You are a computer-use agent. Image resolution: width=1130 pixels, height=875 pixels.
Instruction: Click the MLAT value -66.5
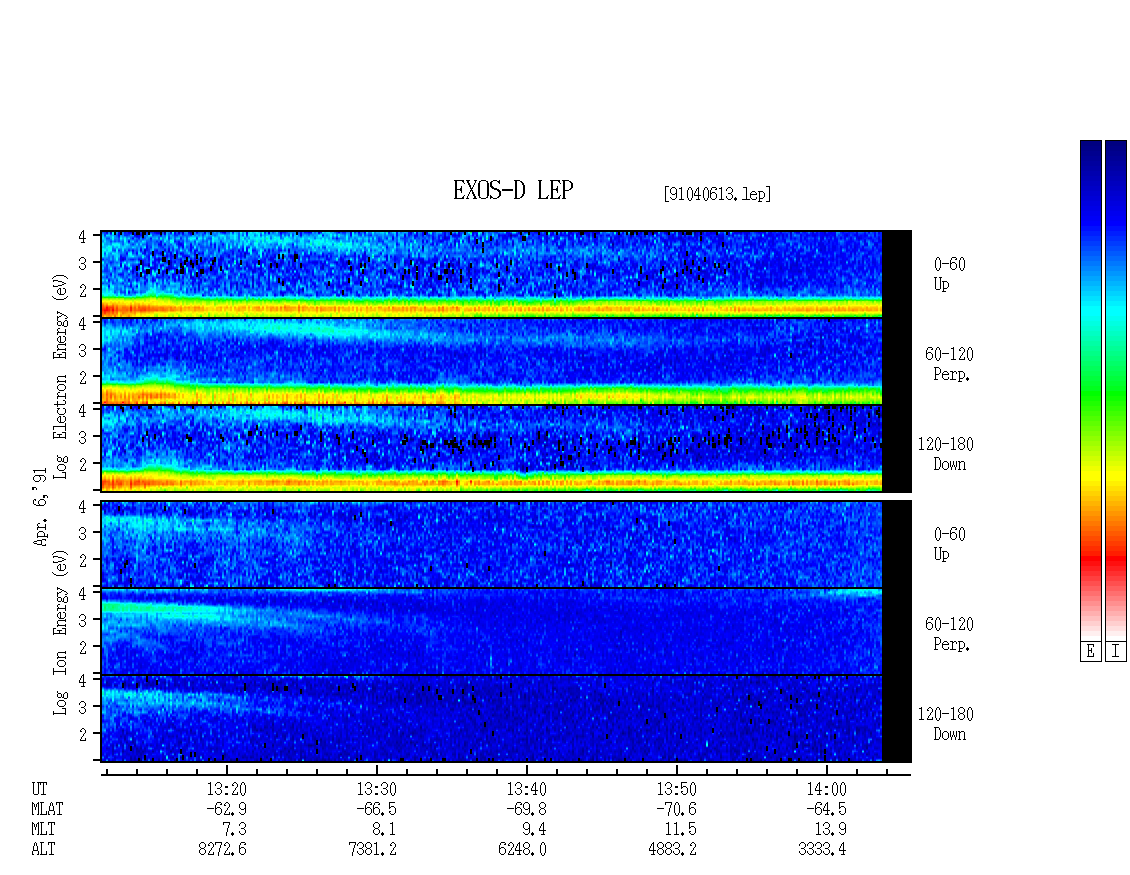(376, 809)
